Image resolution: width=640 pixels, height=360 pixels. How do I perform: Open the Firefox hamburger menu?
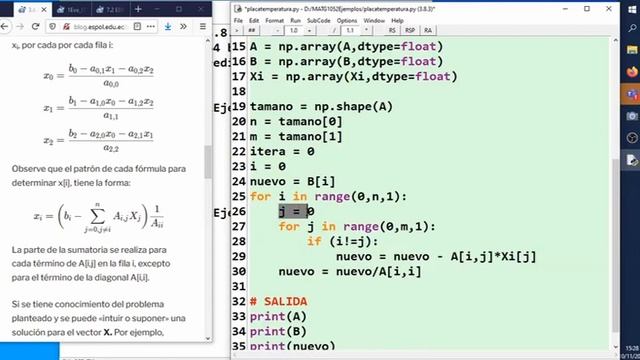202,27
